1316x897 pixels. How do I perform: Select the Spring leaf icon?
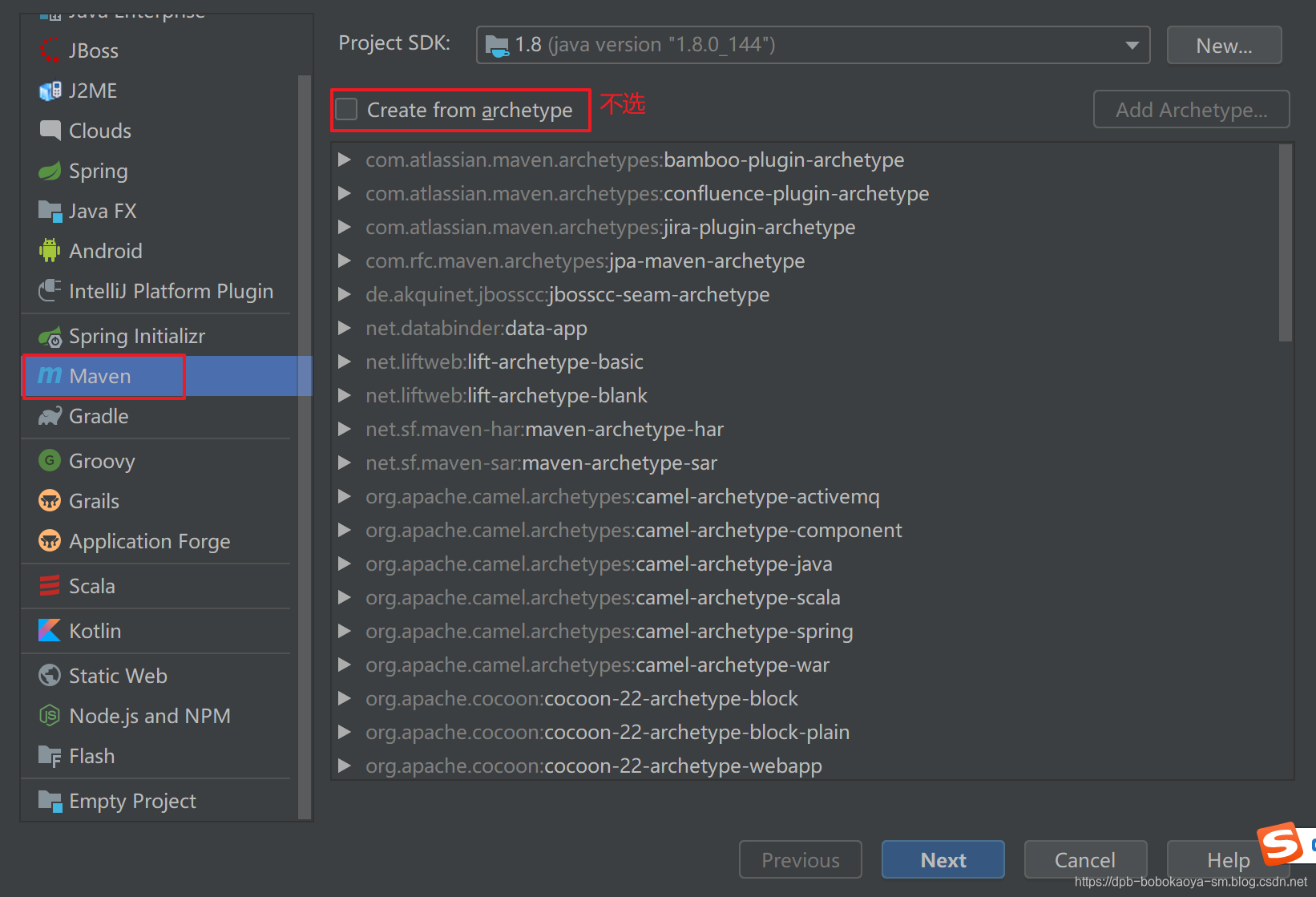click(x=50, y=171)
